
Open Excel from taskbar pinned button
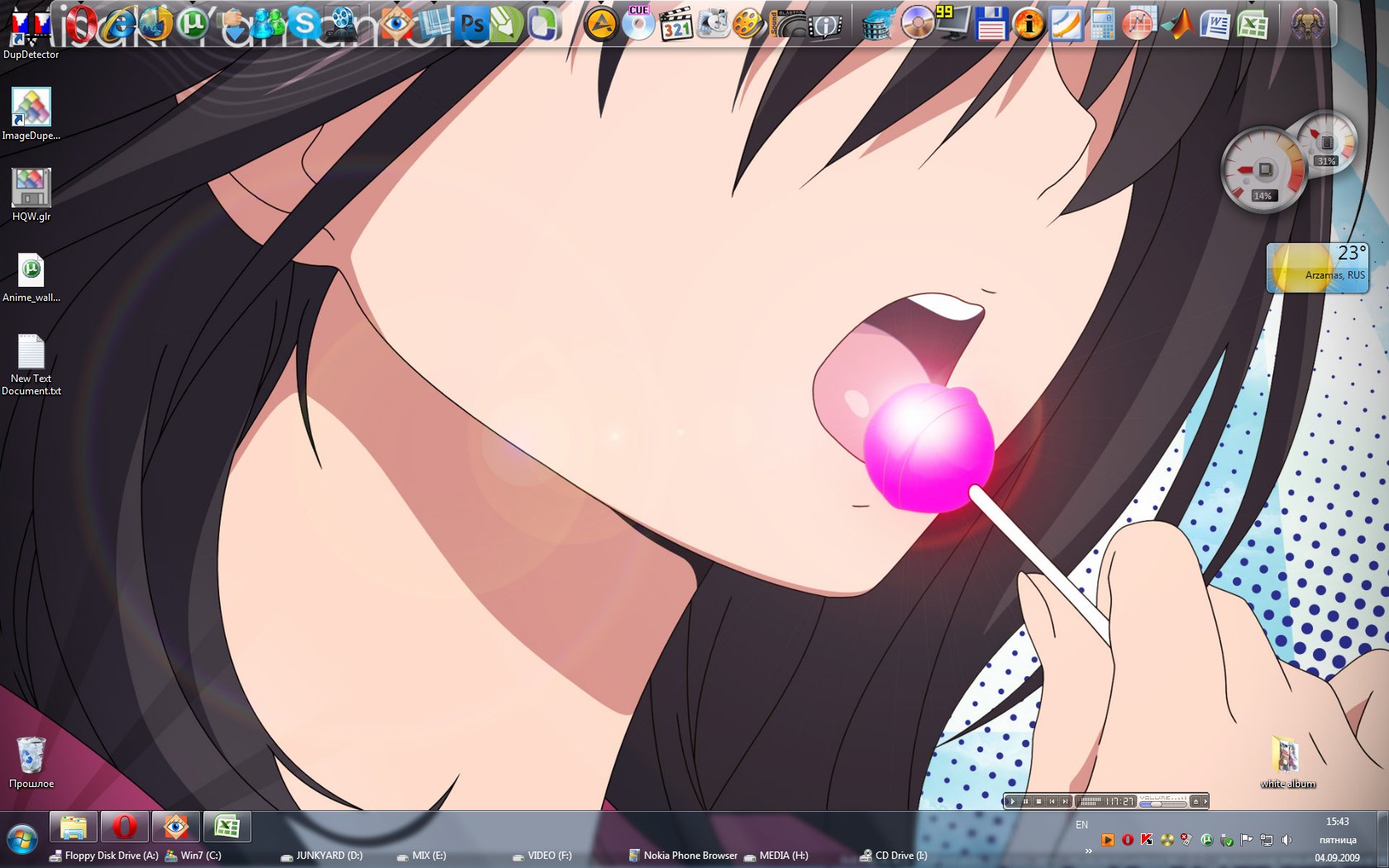pyautogui.click(x=227, y=827)
